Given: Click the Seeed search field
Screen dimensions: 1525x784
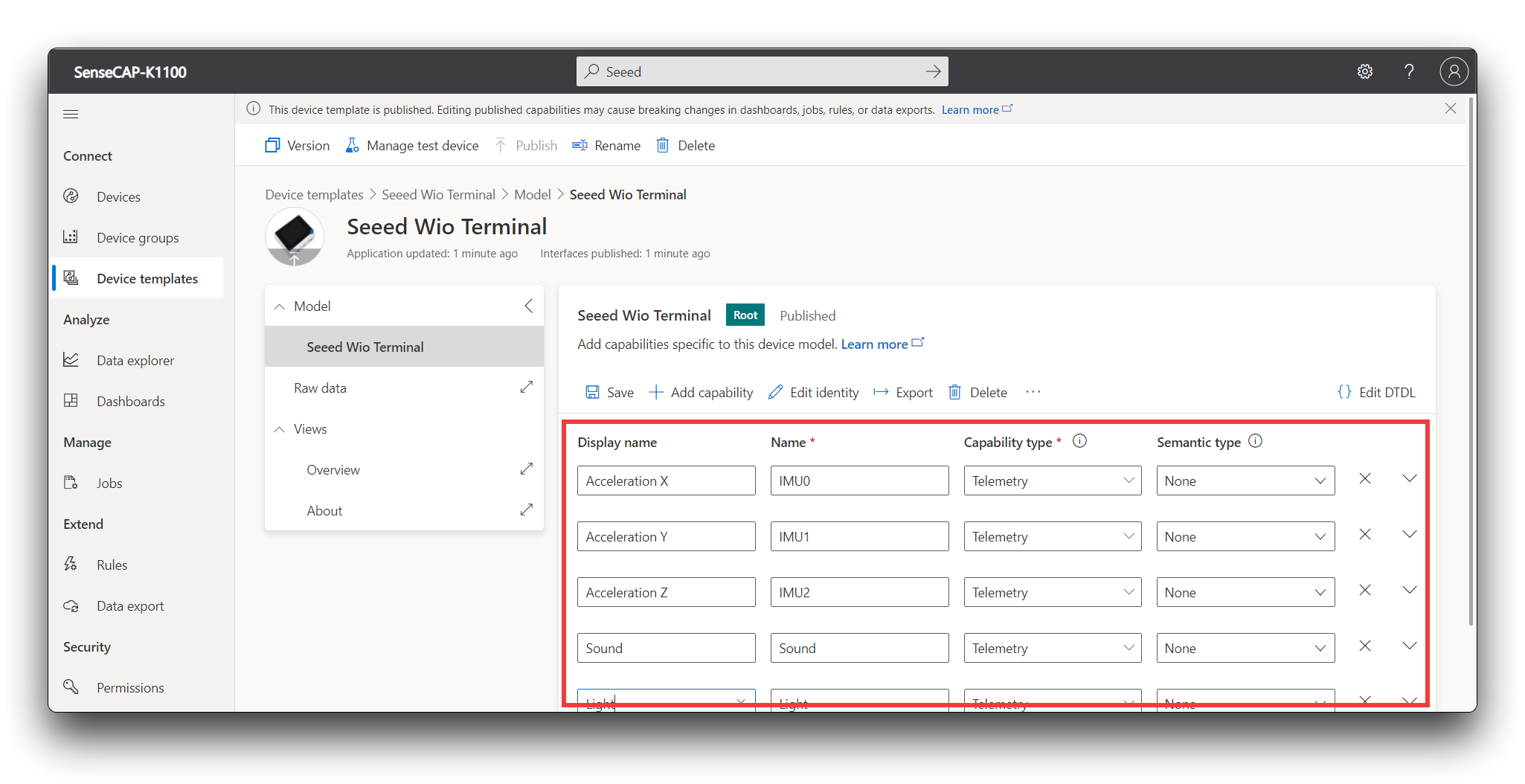Looking at the screenshot, I should (x=762, y=71).
